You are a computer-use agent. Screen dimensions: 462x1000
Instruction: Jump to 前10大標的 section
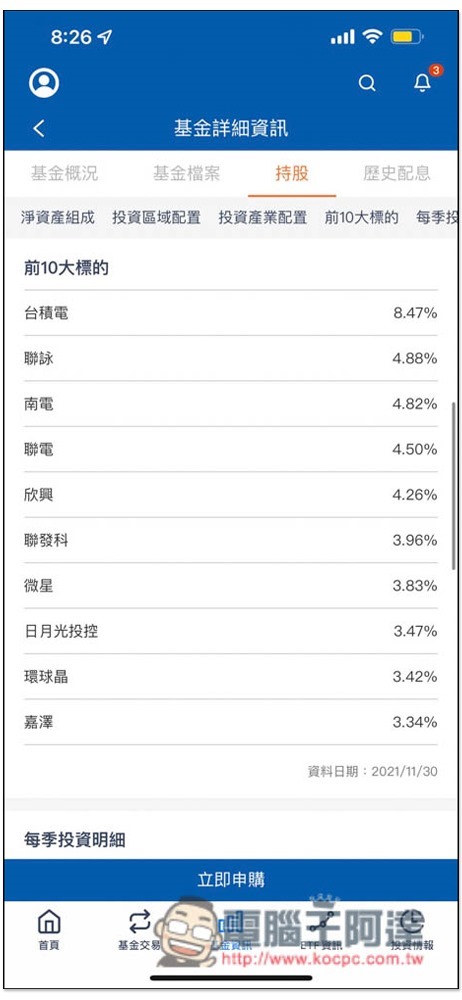362,217
